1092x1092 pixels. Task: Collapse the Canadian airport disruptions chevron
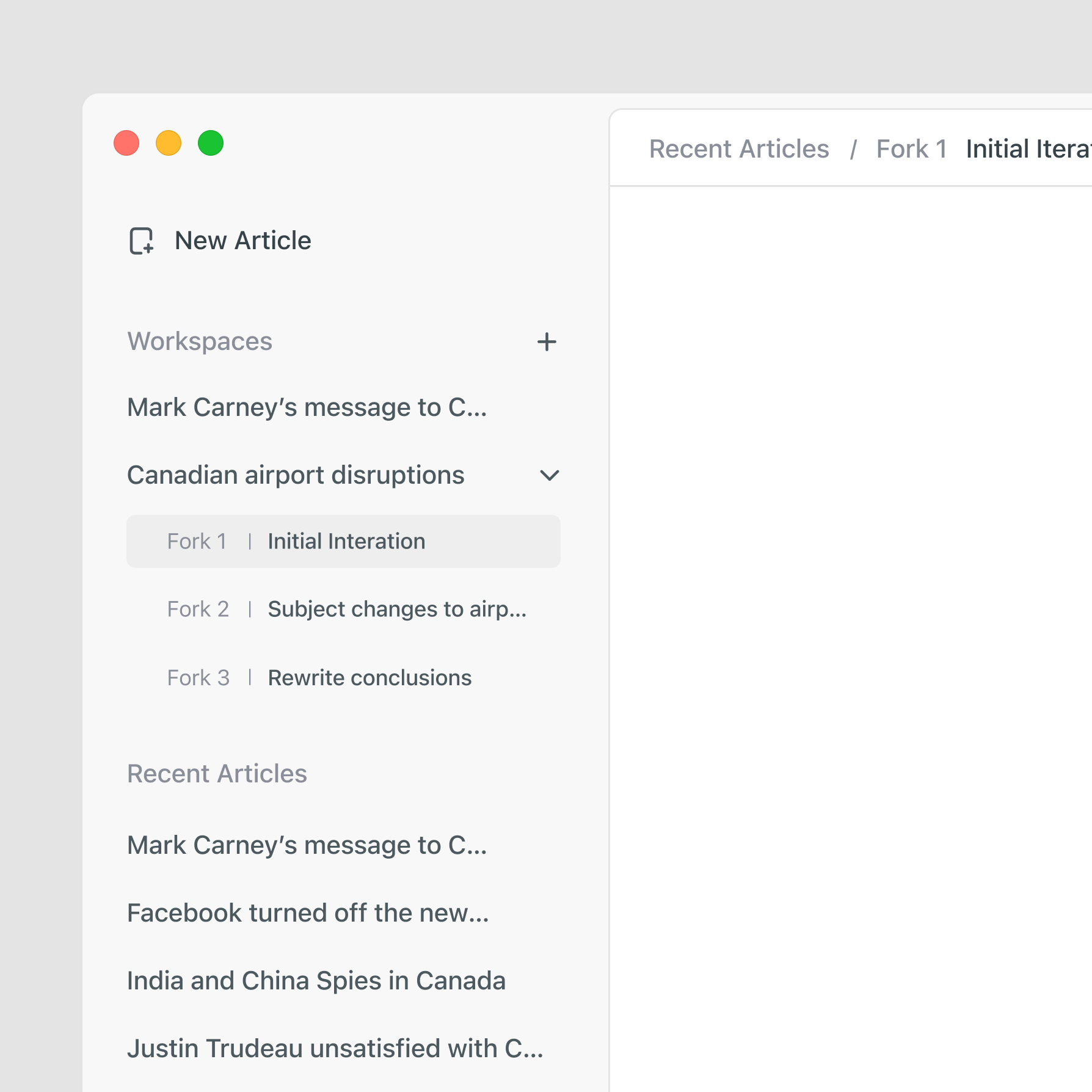point(549,476)
